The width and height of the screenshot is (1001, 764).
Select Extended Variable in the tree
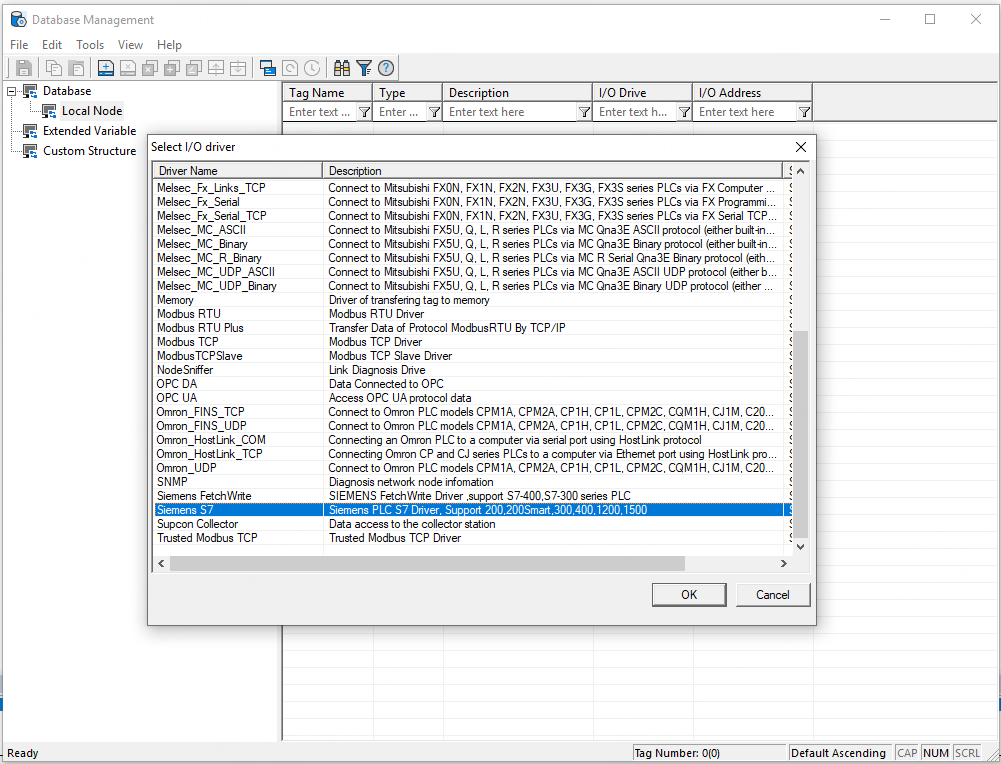click(89, 131)
